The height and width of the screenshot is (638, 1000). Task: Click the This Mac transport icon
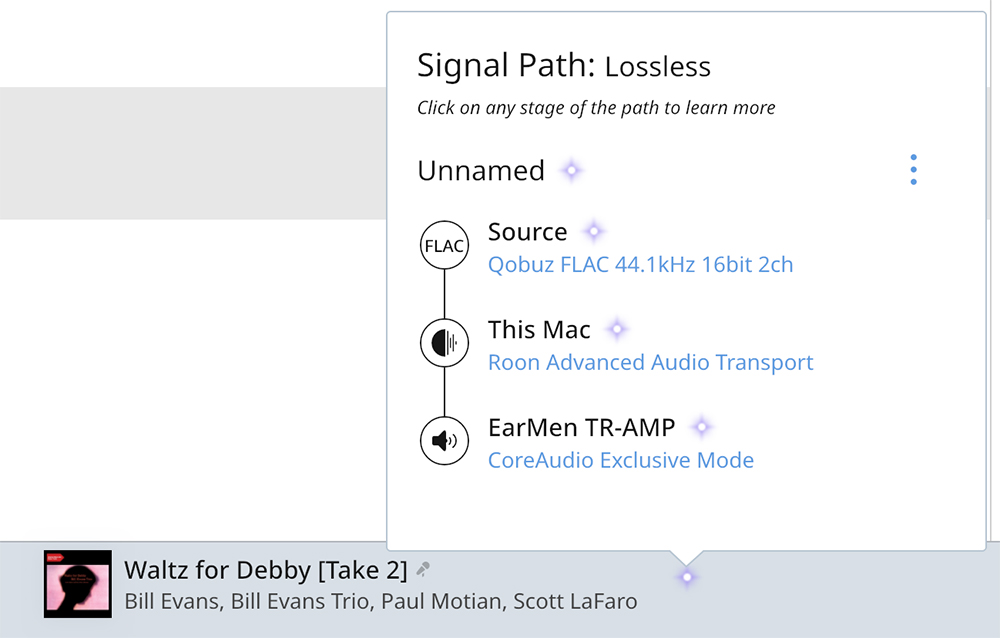(x=444, y=344)
